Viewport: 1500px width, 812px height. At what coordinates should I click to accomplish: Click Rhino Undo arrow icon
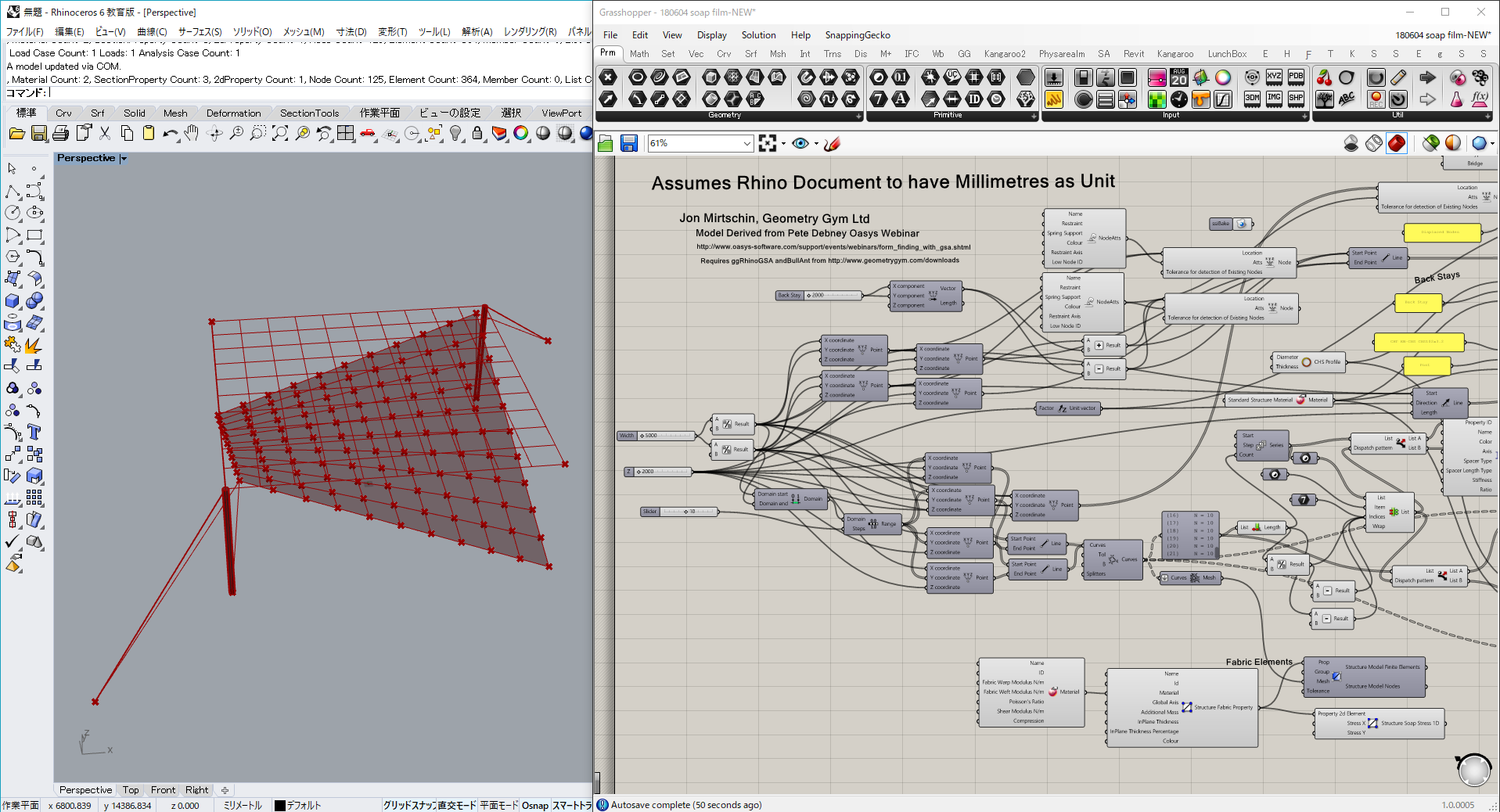[170, 134]
